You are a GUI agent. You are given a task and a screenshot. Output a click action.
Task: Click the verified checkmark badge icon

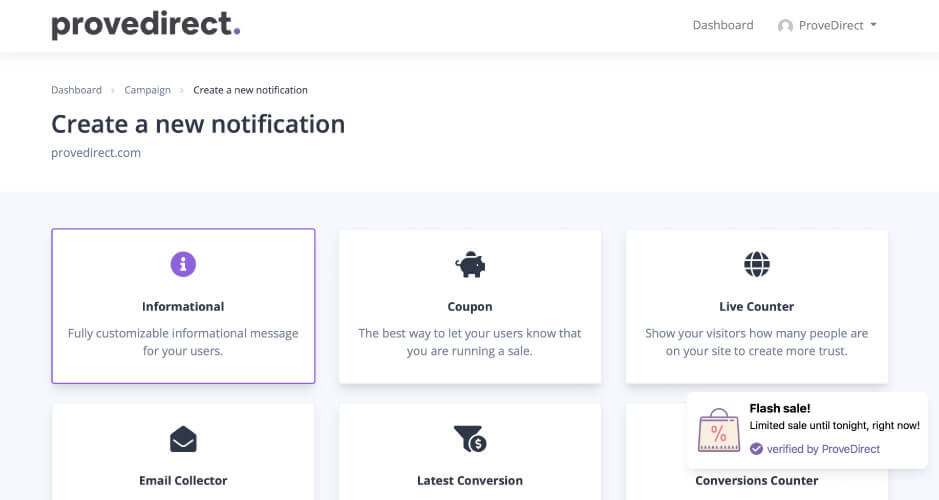(x=756, y=449)
